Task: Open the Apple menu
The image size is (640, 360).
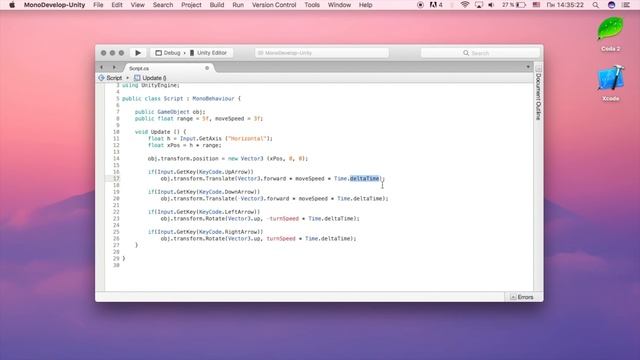Action: [x=12, y=5]
